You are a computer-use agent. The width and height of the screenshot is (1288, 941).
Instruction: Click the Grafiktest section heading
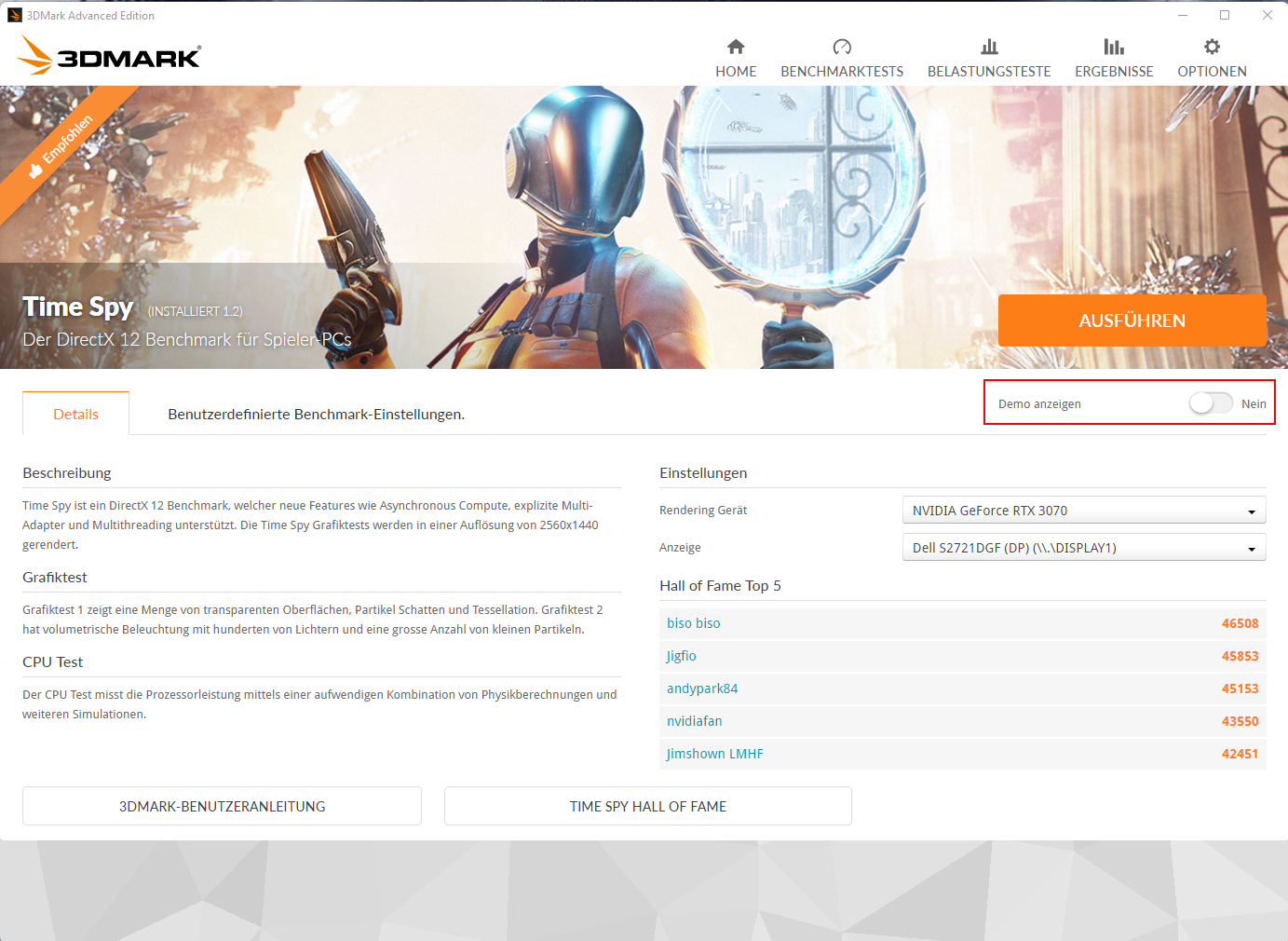(55, 578)
